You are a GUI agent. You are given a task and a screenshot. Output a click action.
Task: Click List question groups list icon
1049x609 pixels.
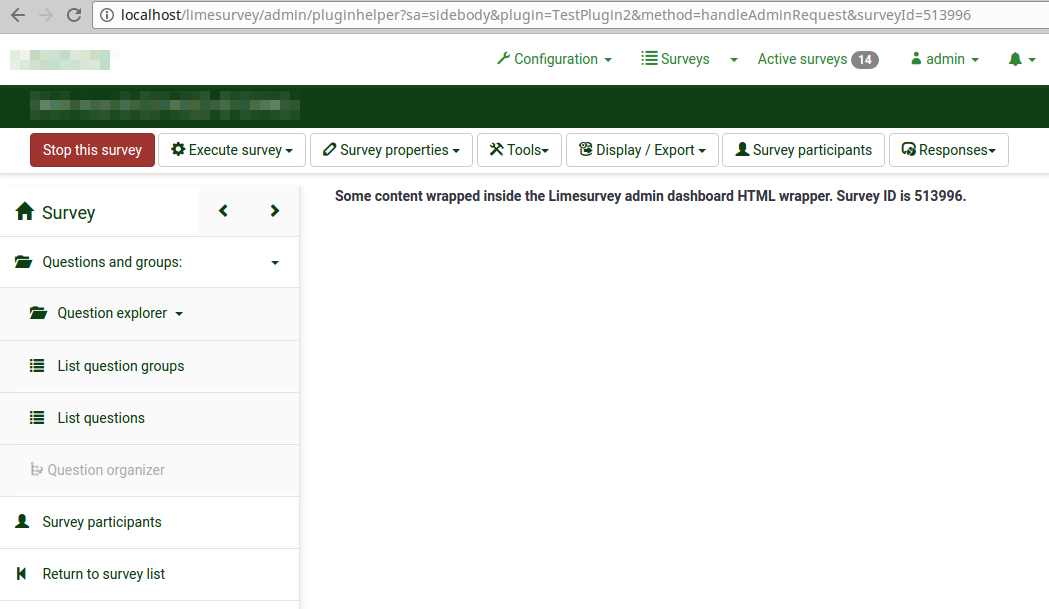tap(37, 365)
